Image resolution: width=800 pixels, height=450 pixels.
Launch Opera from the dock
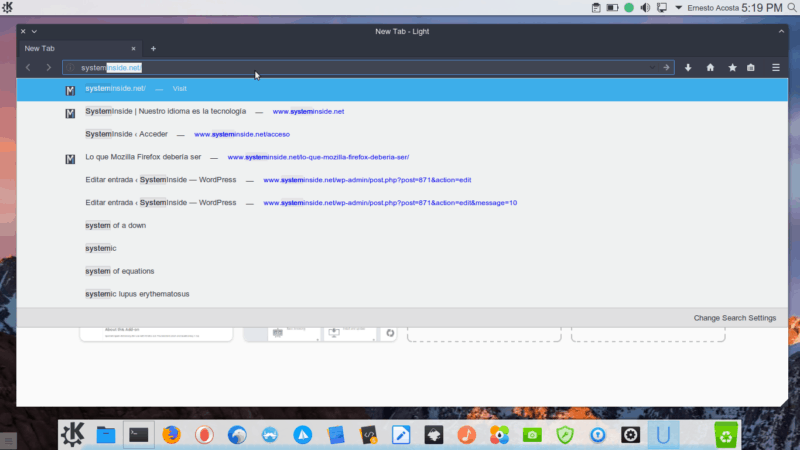204,435
